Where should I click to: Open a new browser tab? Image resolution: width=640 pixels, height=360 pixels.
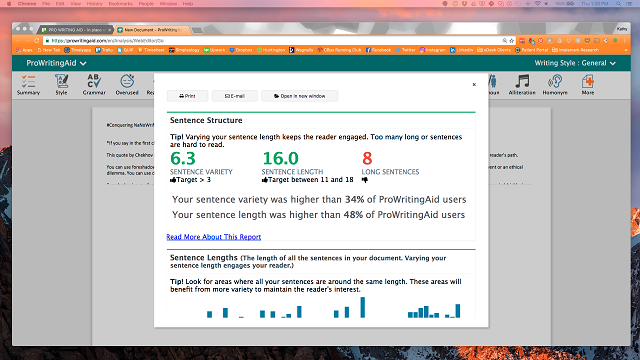pos(197,30)
